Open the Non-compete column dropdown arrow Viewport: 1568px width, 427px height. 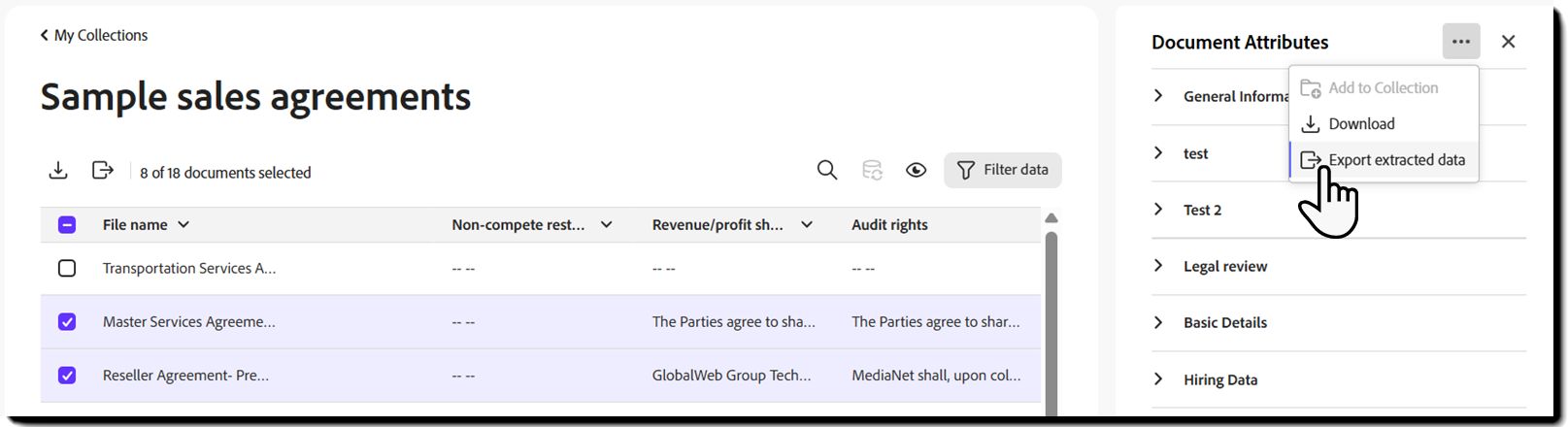point(607,225)
